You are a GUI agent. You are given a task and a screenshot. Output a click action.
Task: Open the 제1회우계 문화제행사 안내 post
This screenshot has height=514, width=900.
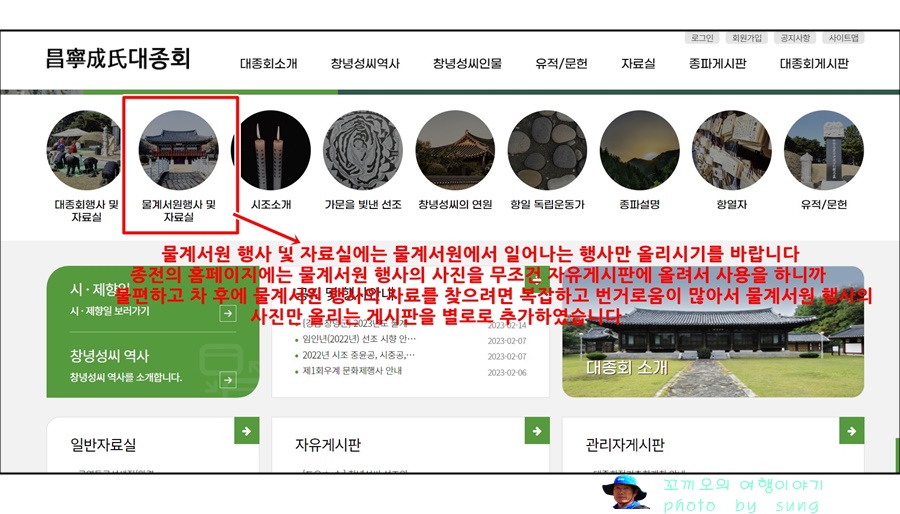tap(352, 371)
